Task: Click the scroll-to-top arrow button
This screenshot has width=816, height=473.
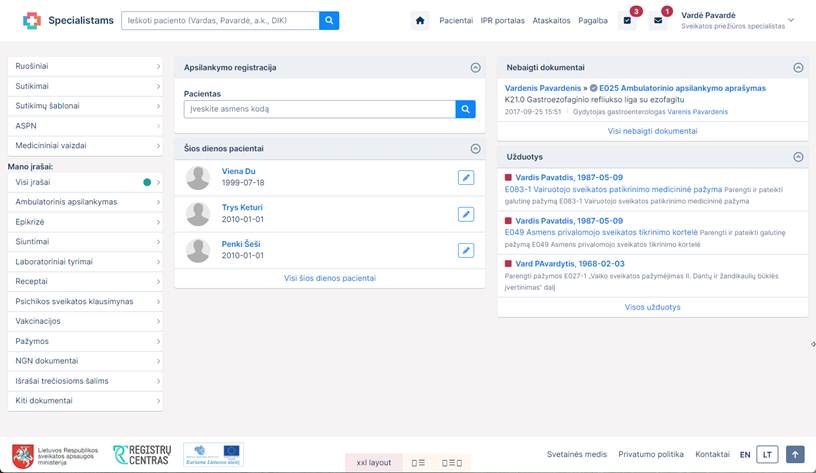Action: (x=795, y=454)
